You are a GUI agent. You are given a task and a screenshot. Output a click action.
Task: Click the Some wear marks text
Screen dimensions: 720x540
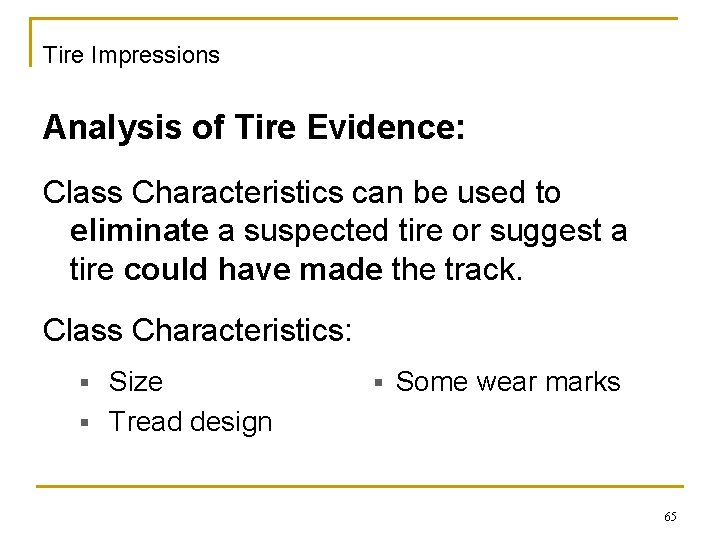coord(508,382)
